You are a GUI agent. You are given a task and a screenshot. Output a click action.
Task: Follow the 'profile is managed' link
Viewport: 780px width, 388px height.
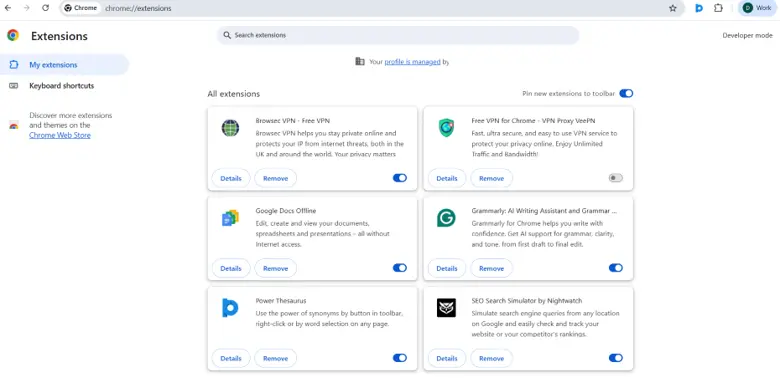click(x=412, y=62)
